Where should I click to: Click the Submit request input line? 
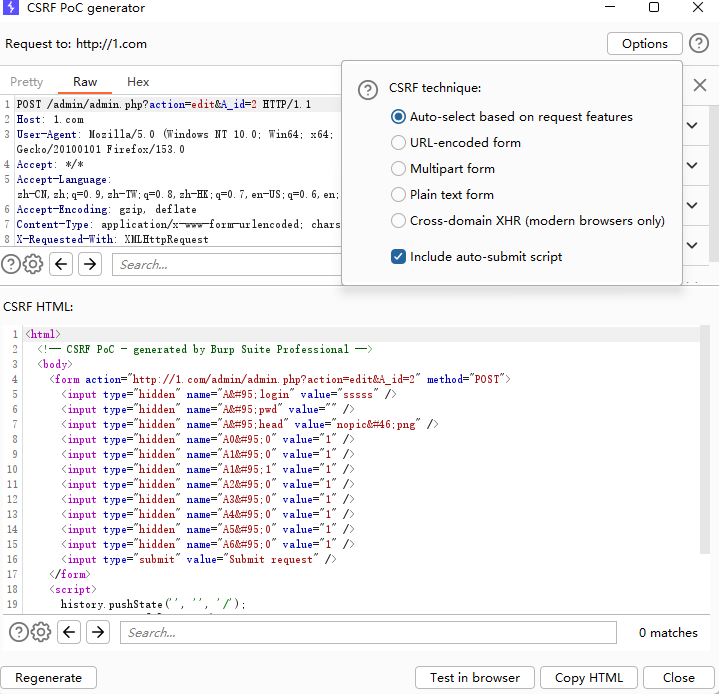[x=199, y=559]
